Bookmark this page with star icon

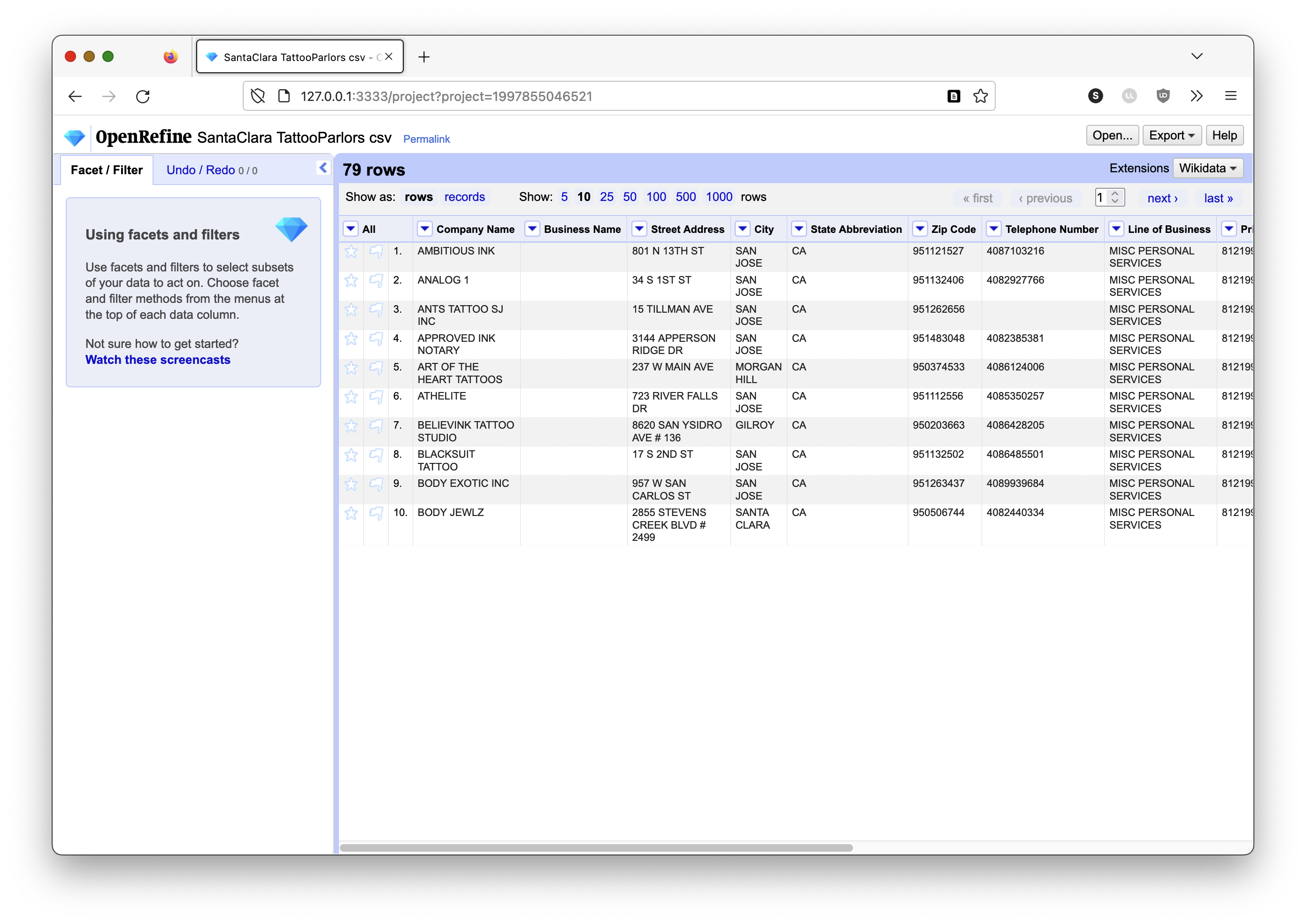click(980, 96)
